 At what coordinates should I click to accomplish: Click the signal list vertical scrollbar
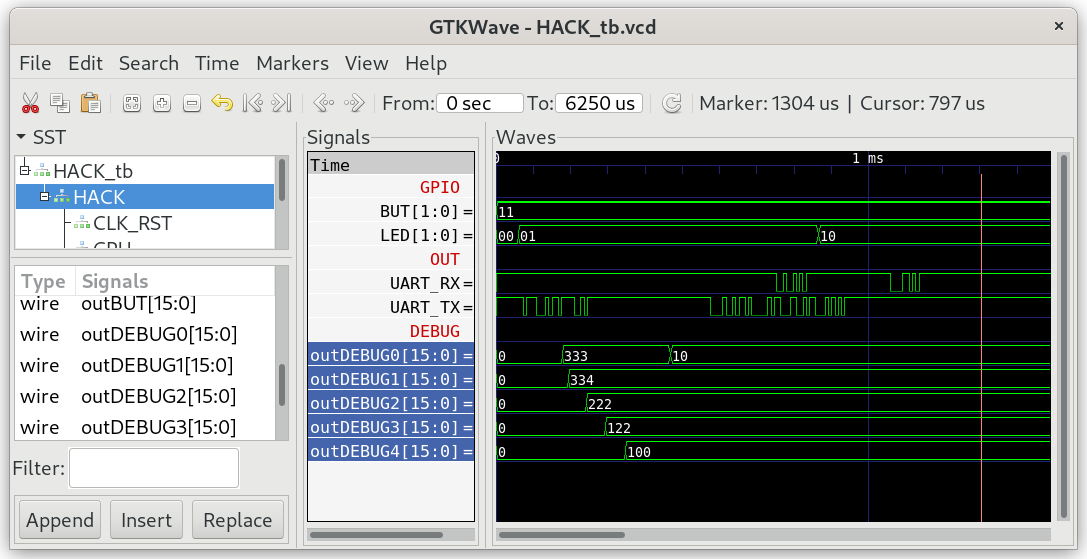tap(281, 384)
